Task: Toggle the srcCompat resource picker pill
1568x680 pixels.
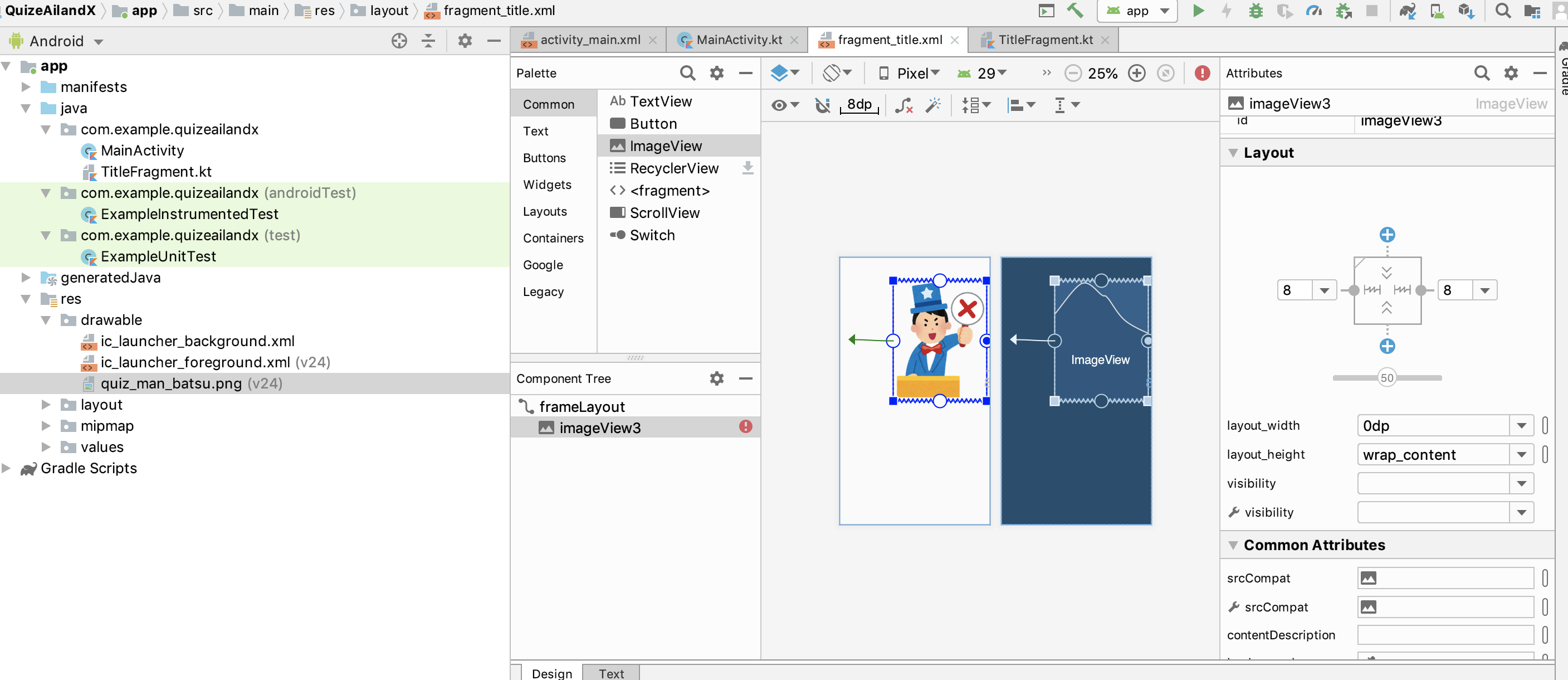Action: tap(1544, 577)
